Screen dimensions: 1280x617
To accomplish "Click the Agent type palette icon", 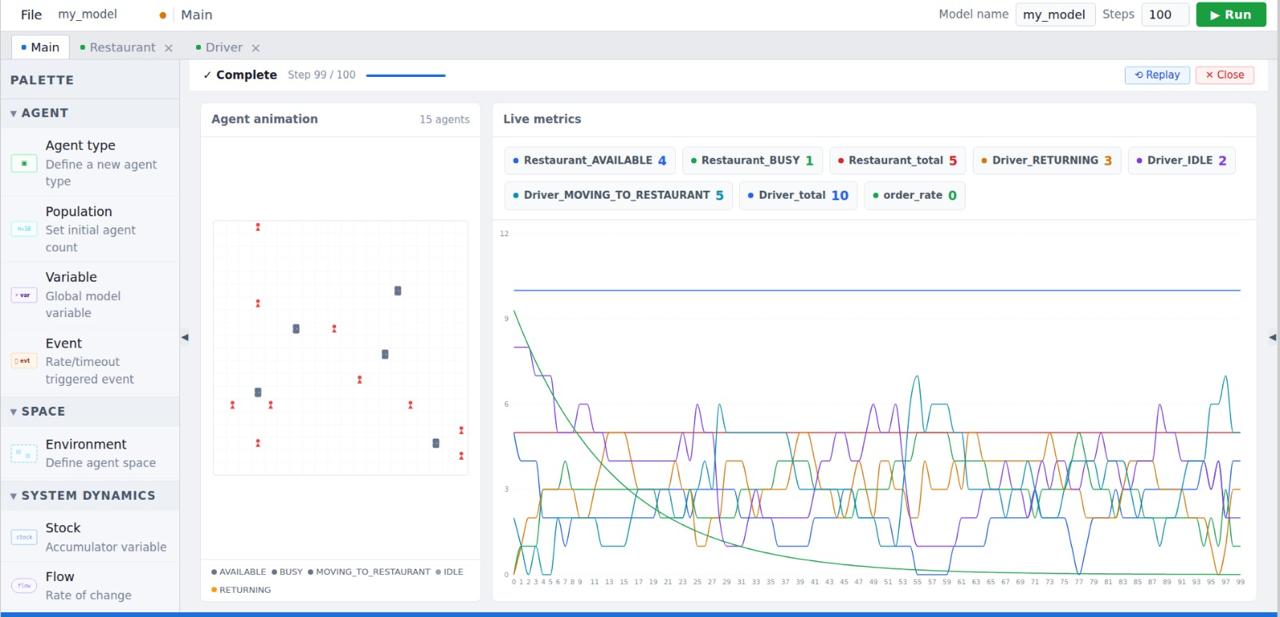I will (24, 163).
